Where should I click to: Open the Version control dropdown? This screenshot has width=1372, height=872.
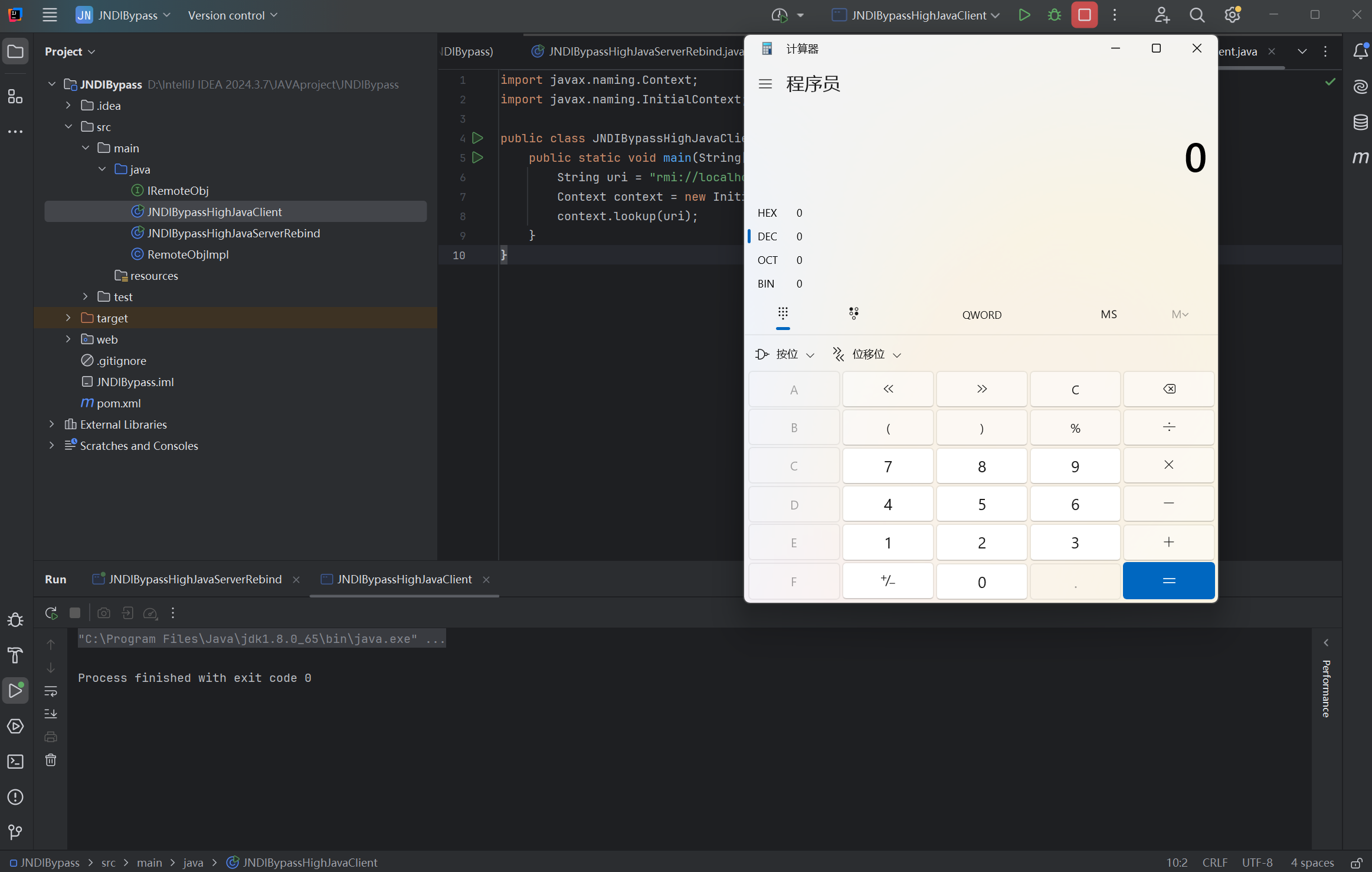233,15
